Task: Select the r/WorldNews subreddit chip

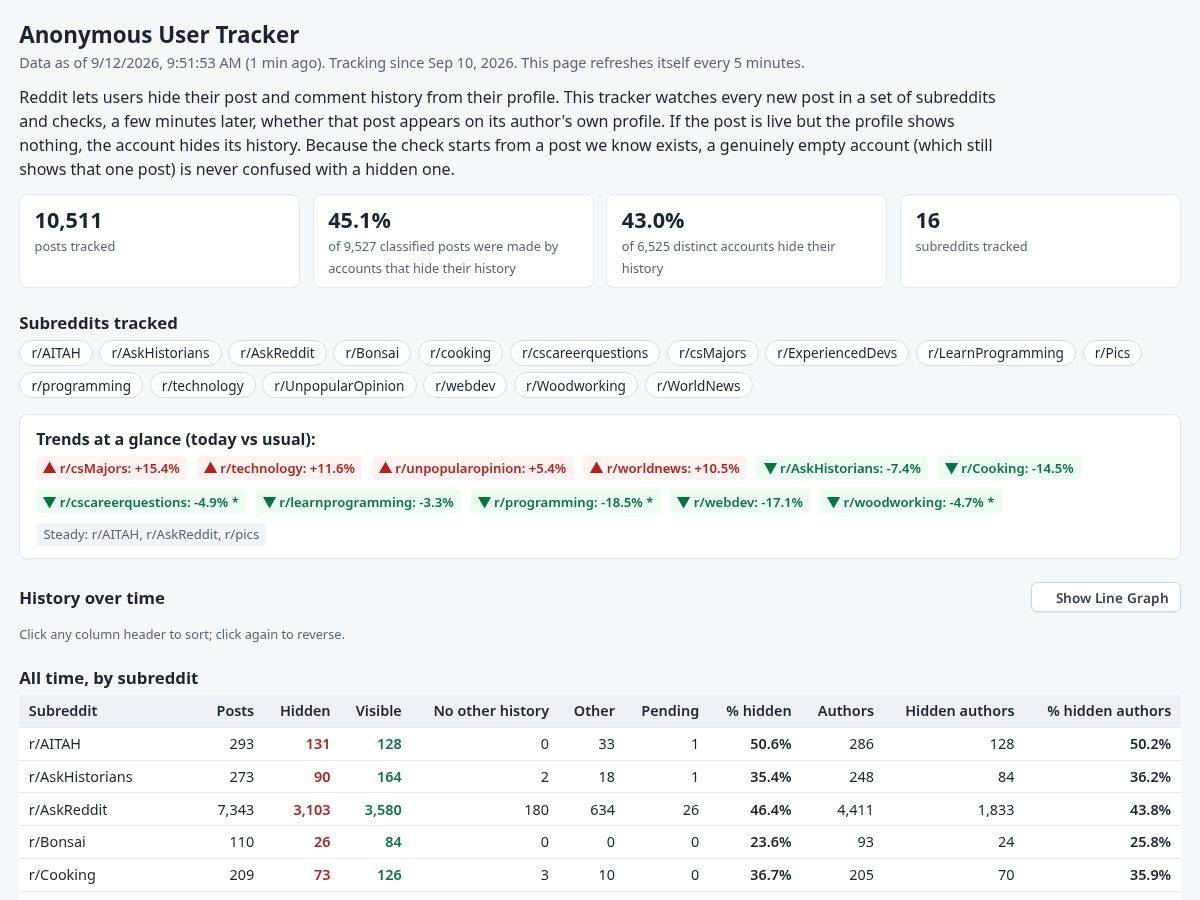Action: click(x=699, y=385)
